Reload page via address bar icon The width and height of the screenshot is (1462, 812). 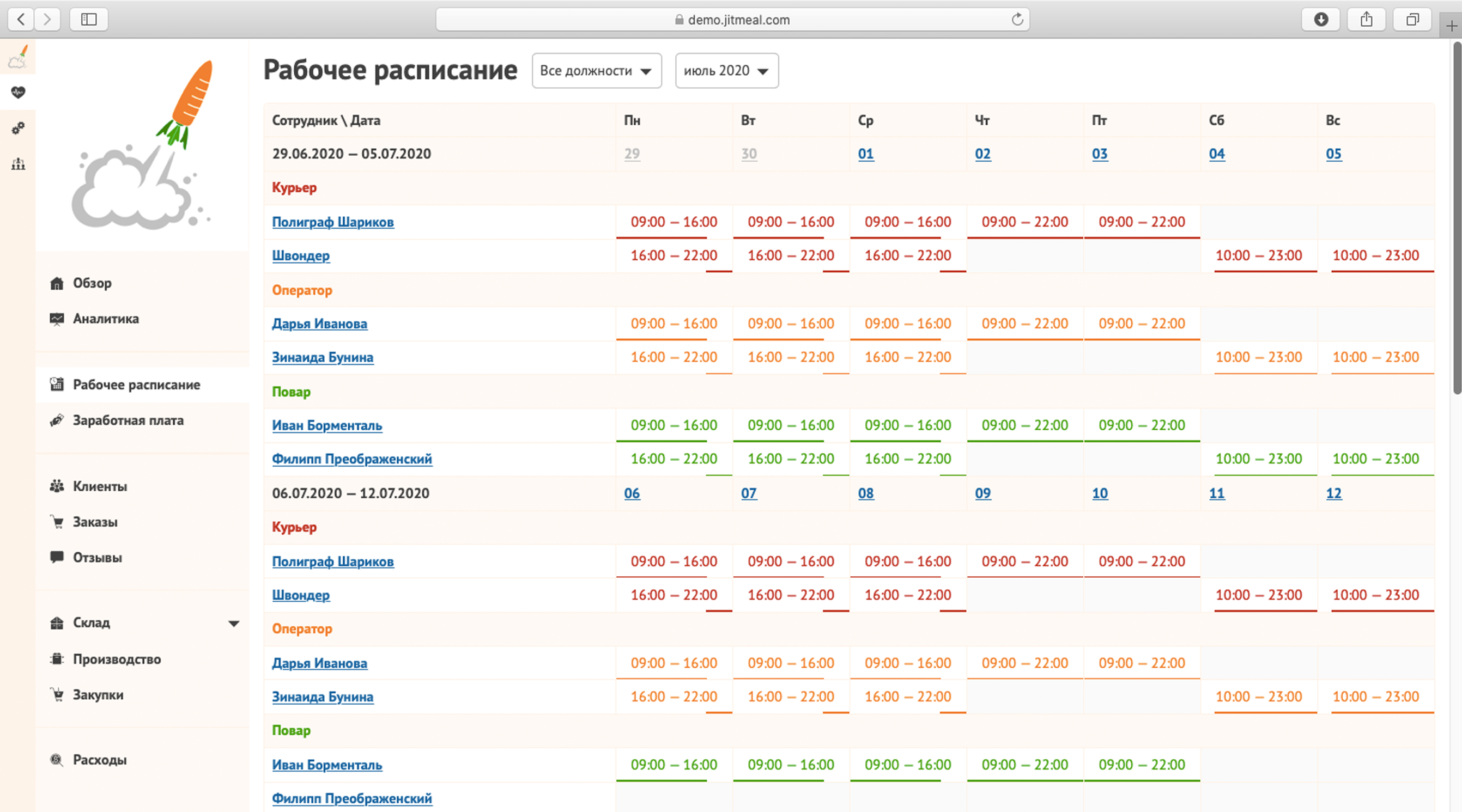(x=1017, y=19)
